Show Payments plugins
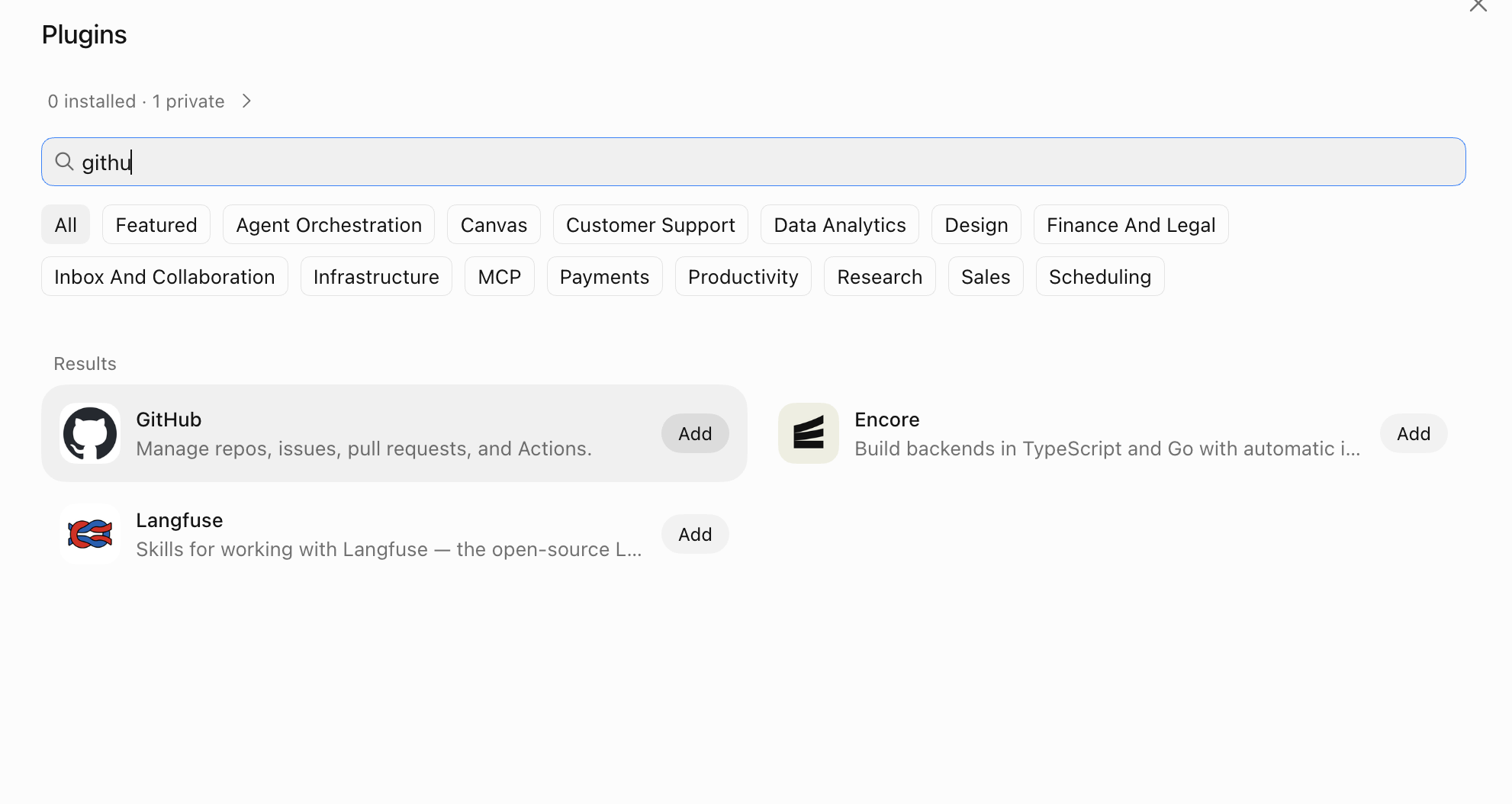 [605, 277]
